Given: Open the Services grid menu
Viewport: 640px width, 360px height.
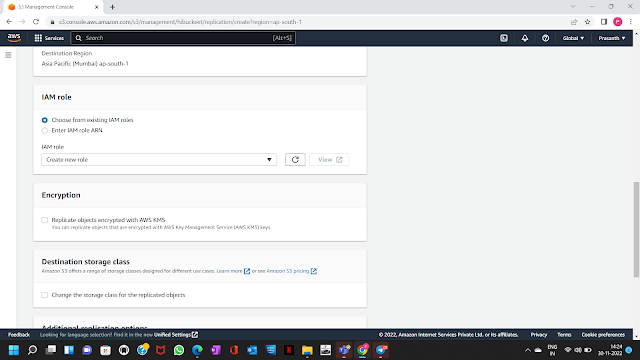Looking at the screenshot, I should [x=49, y=38].
